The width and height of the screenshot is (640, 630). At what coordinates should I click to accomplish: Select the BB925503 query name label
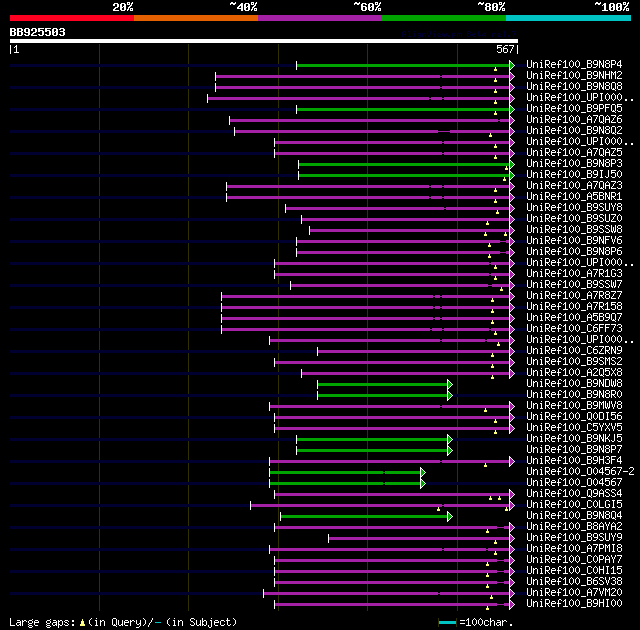tap(38, 32)
